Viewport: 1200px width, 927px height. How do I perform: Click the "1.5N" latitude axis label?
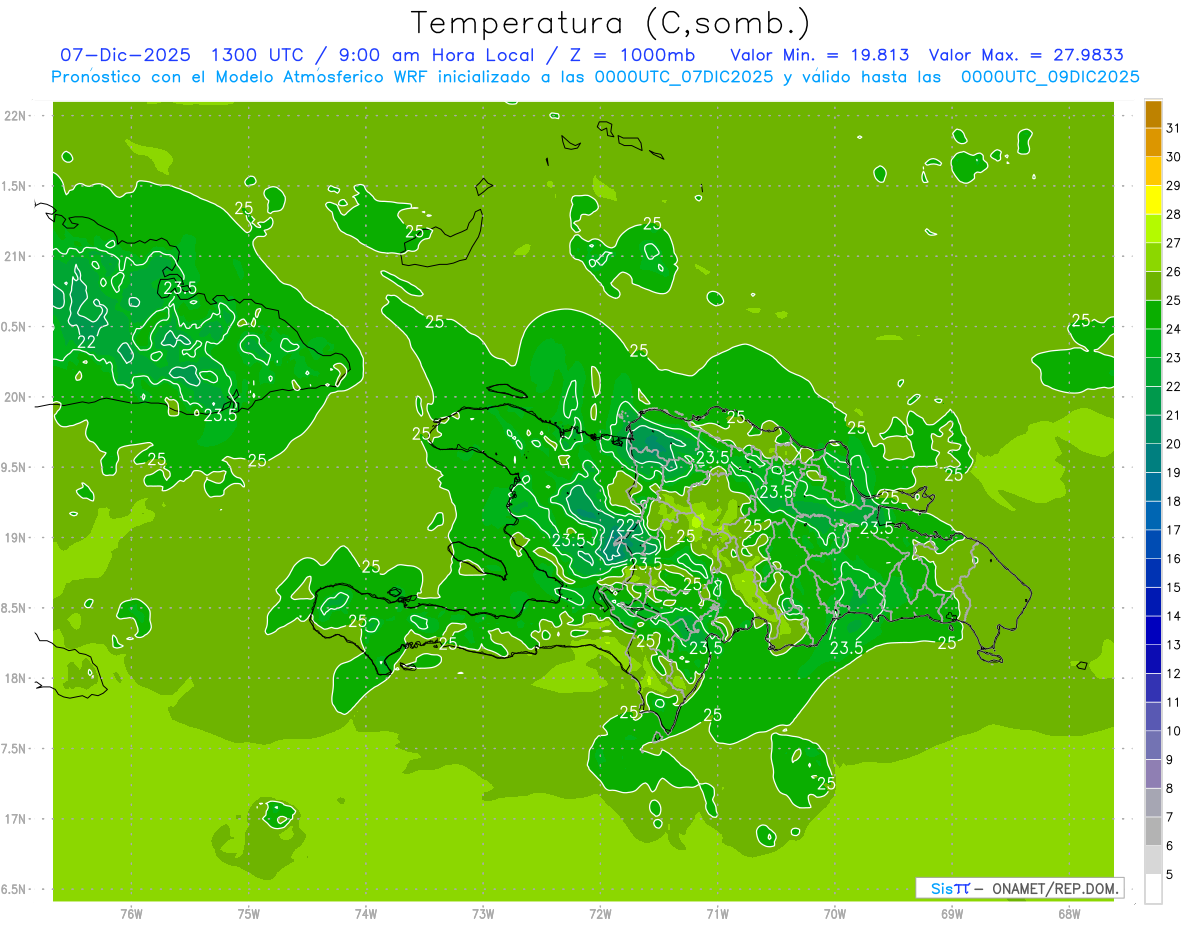click(x=16, y=187)
